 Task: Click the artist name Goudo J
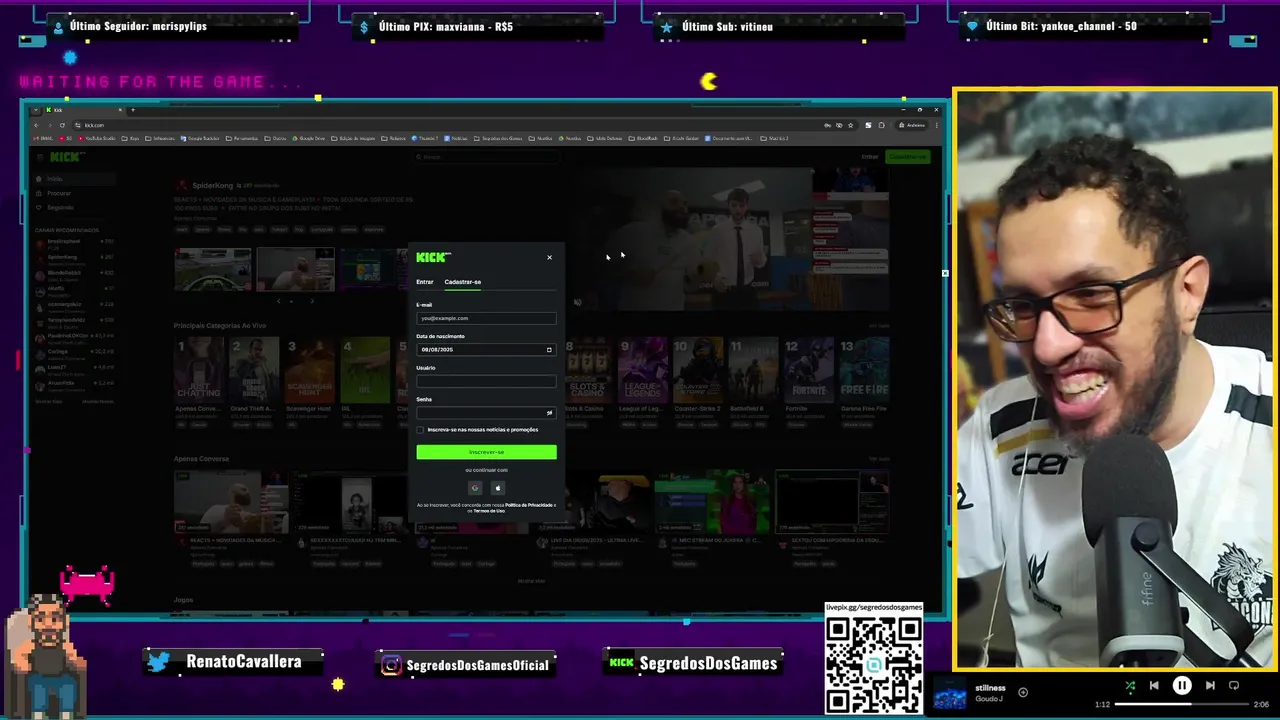point(989,699)
